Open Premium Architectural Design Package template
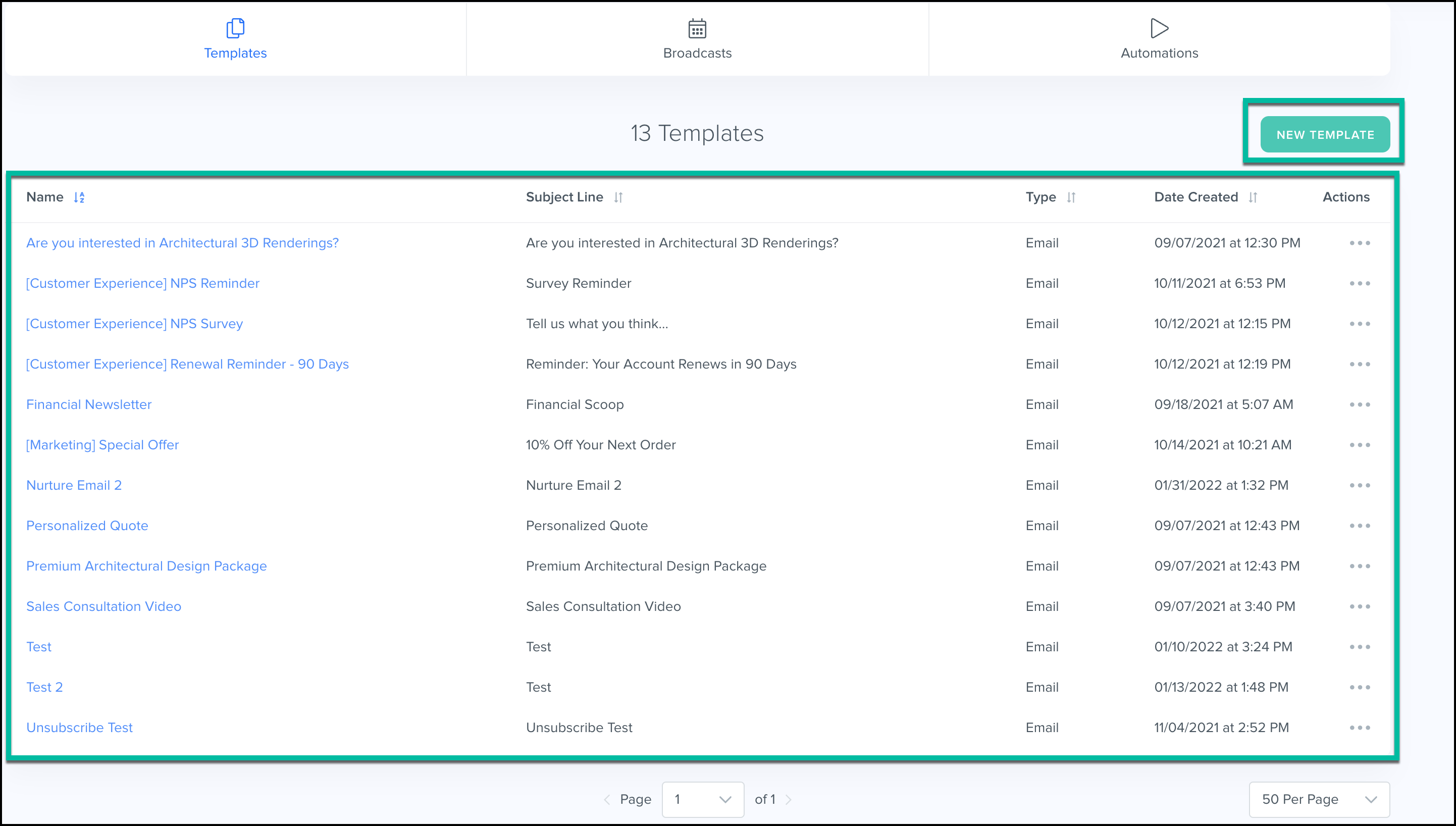The width and height of the screenshot is (1456, 826). click(x=146, y=565)
